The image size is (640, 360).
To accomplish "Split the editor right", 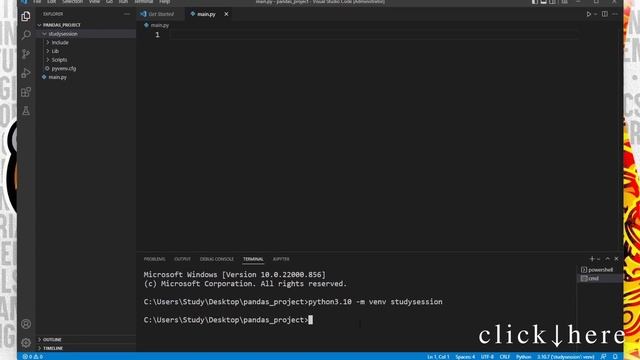I will (604, 14).
